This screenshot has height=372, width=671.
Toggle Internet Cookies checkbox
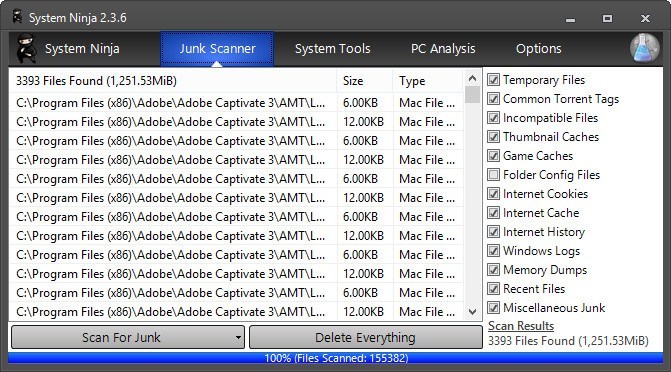(x=493, y=194)
